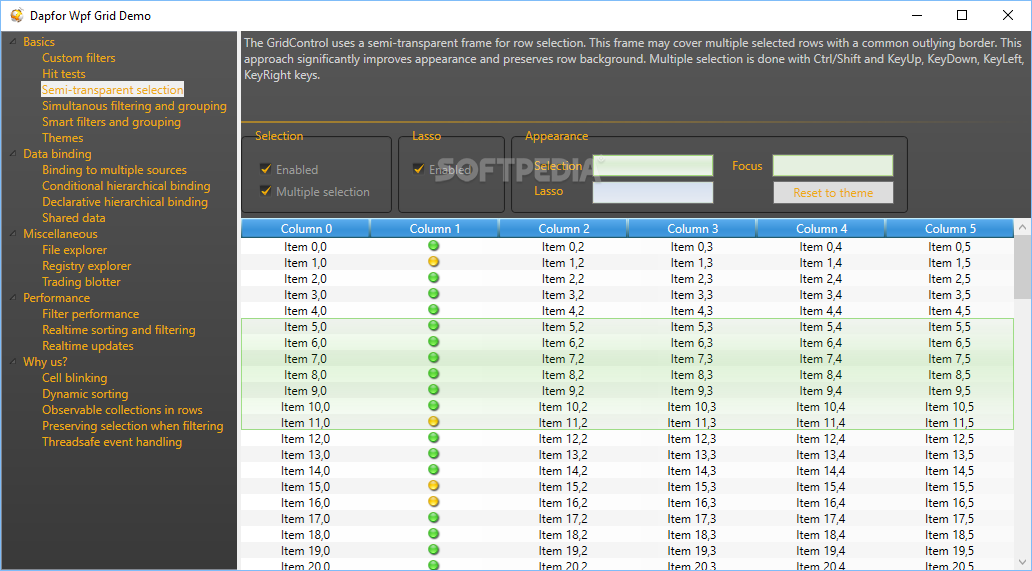Open the Themes demo

pos(63,137)
